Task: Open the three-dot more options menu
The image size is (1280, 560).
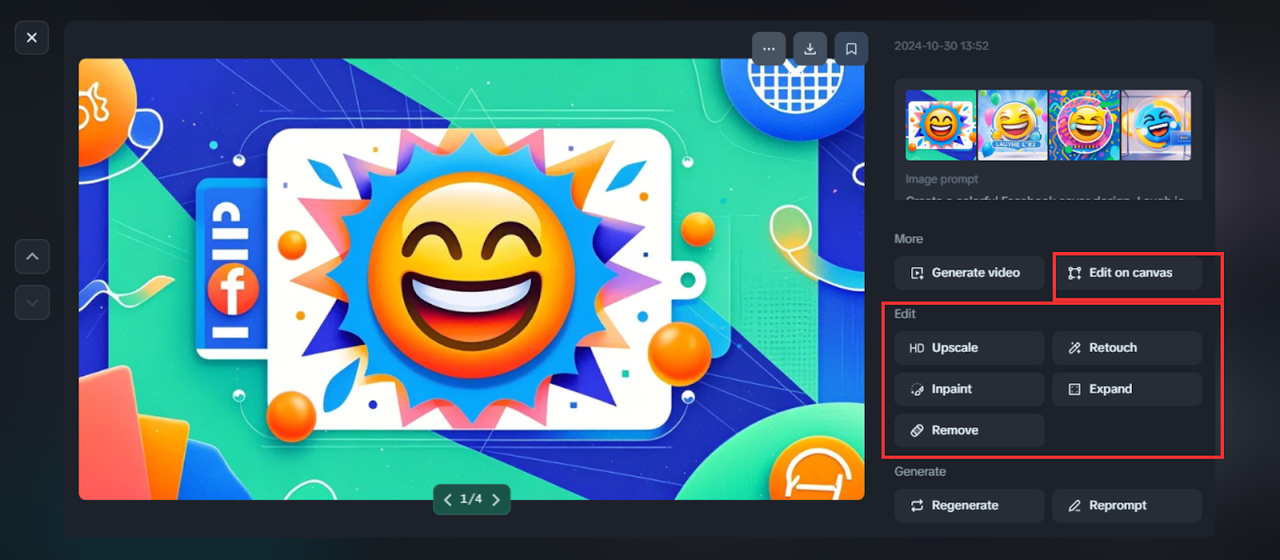Action: coord(769,48)
